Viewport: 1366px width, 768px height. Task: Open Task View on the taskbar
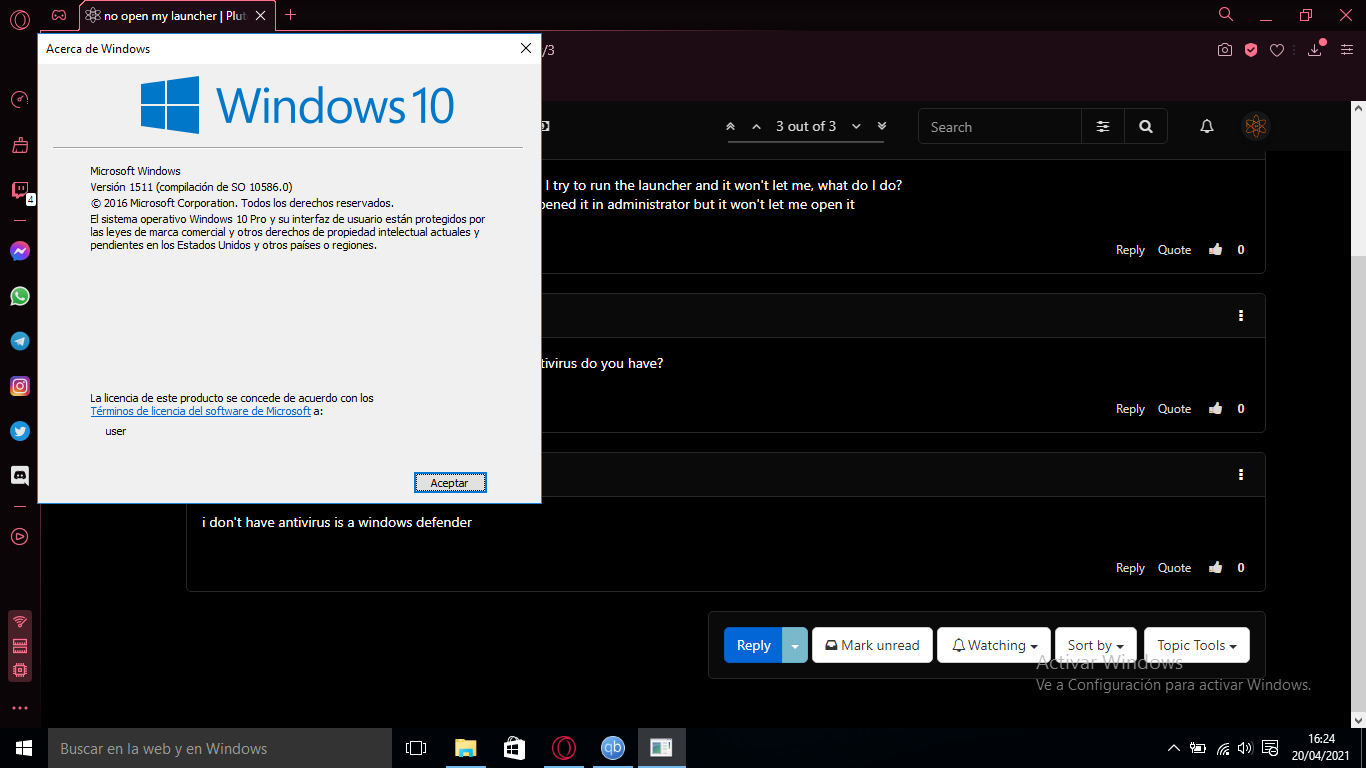click(x=416, y=748)
